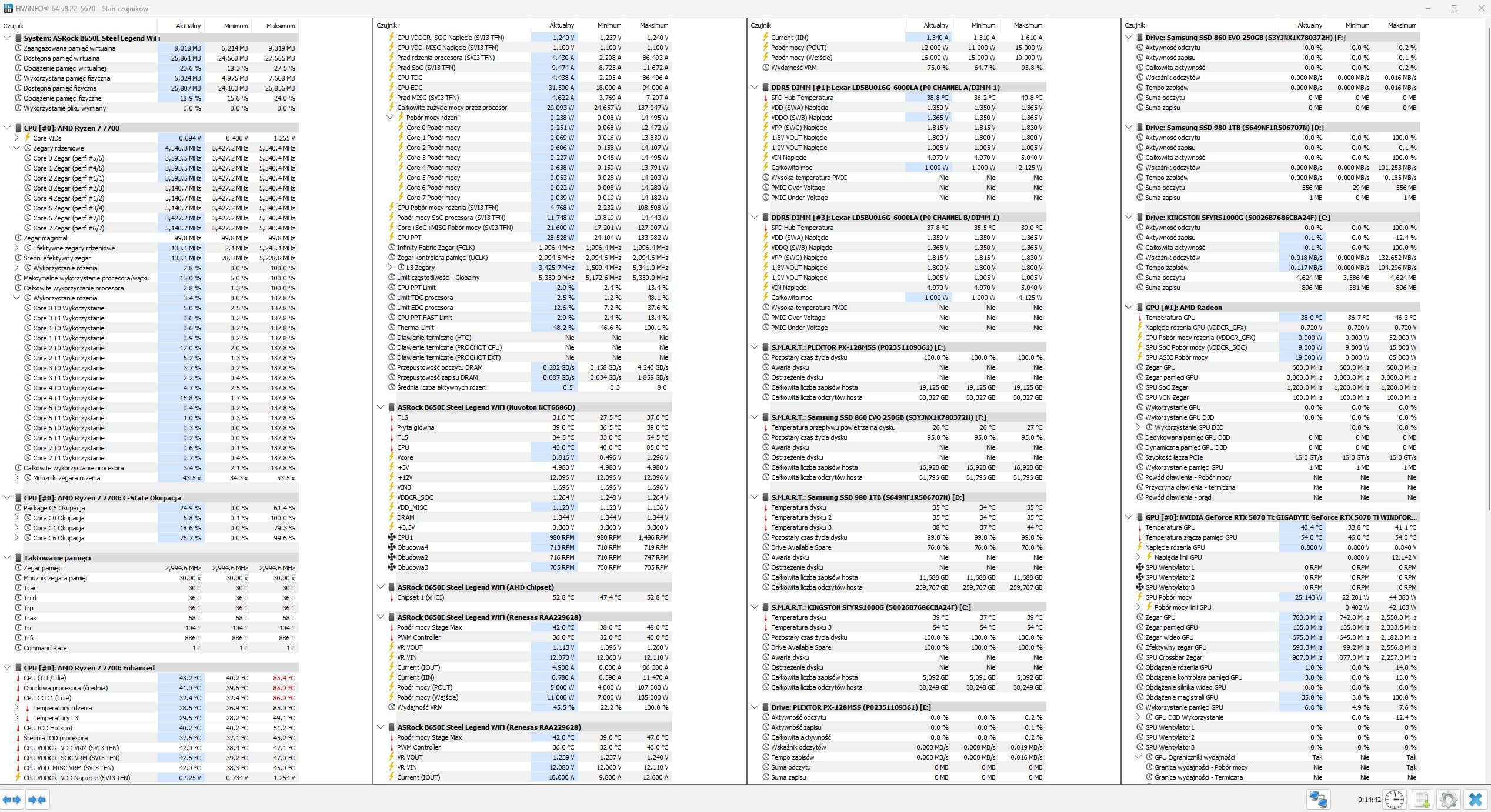Click the Aktualny column header in first panel
The image size is (1491, 812).
181,26
